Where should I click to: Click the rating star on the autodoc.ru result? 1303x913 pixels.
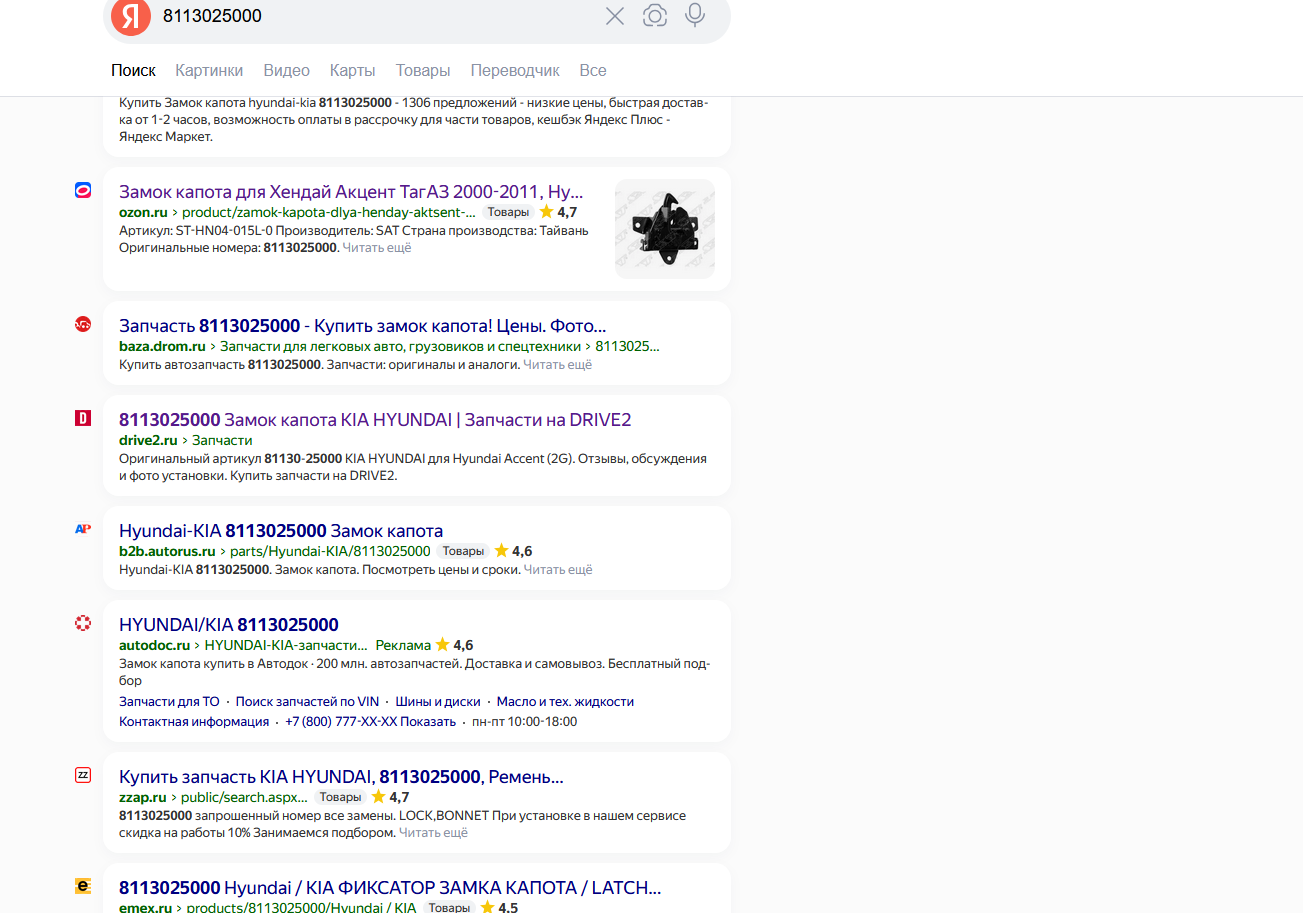[443, 645]
